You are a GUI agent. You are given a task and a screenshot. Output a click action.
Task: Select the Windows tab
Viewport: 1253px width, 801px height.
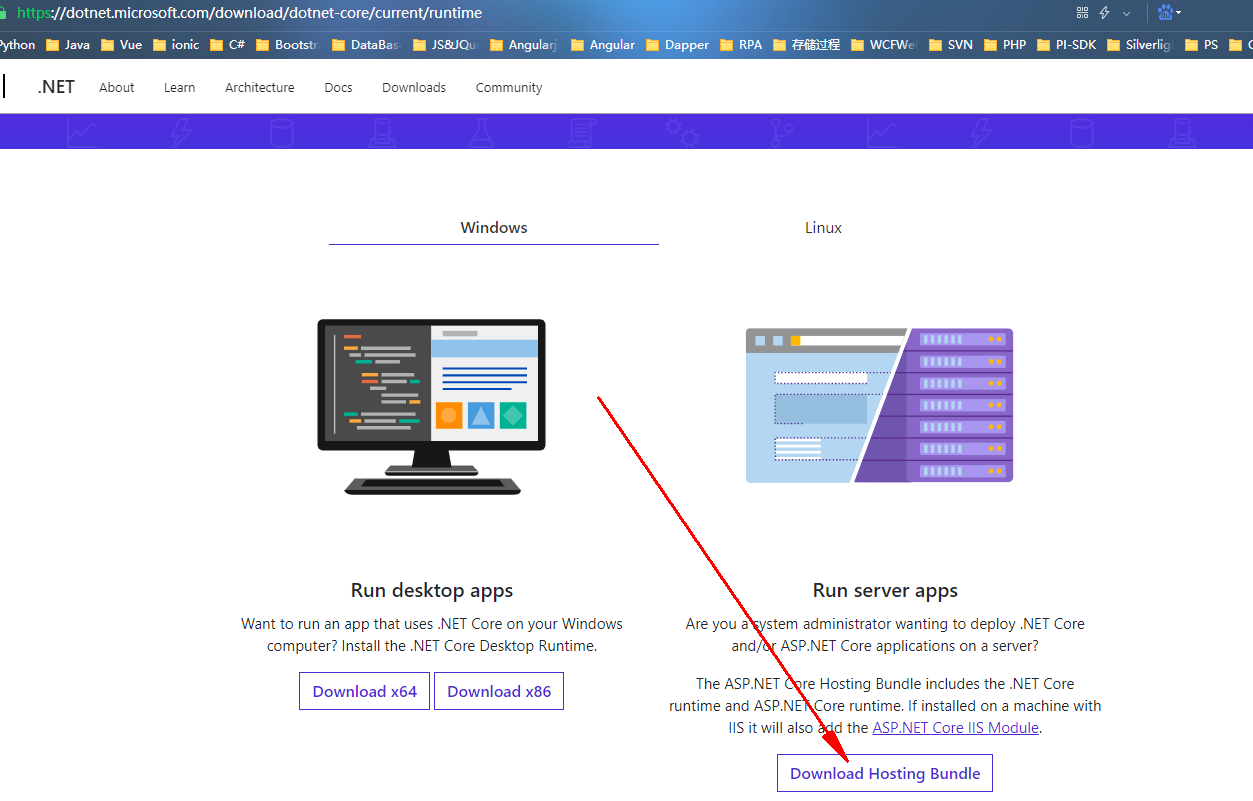coord(494,228)
